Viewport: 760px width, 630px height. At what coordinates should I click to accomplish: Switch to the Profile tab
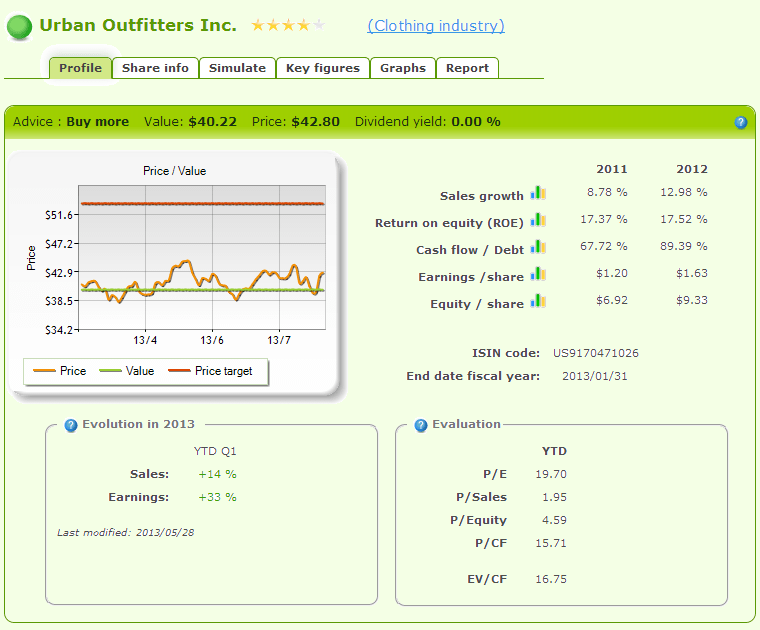(80, 68)
